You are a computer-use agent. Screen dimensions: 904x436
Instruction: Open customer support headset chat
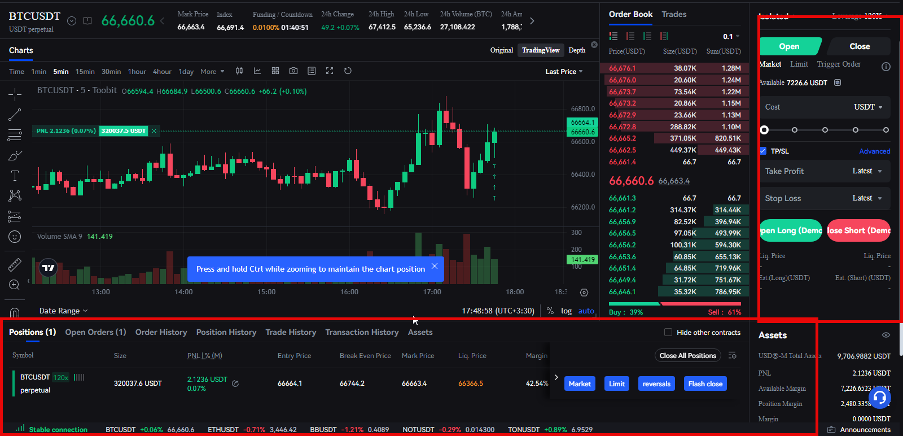point(879,398)
